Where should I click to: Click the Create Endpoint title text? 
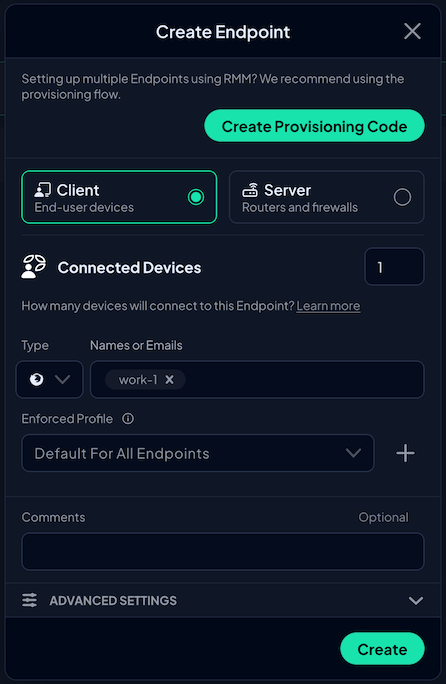pyautogui.click(x=223, y=32)
